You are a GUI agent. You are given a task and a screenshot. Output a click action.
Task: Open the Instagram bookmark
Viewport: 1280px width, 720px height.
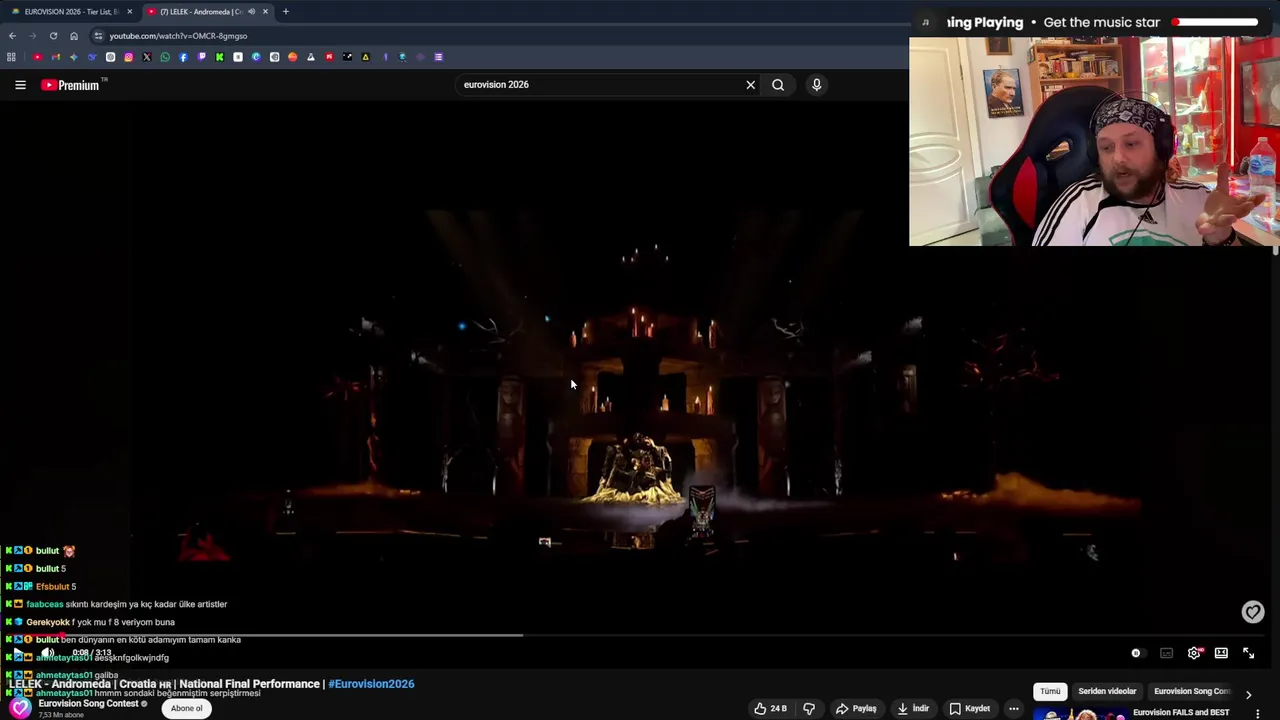(128, 57)
